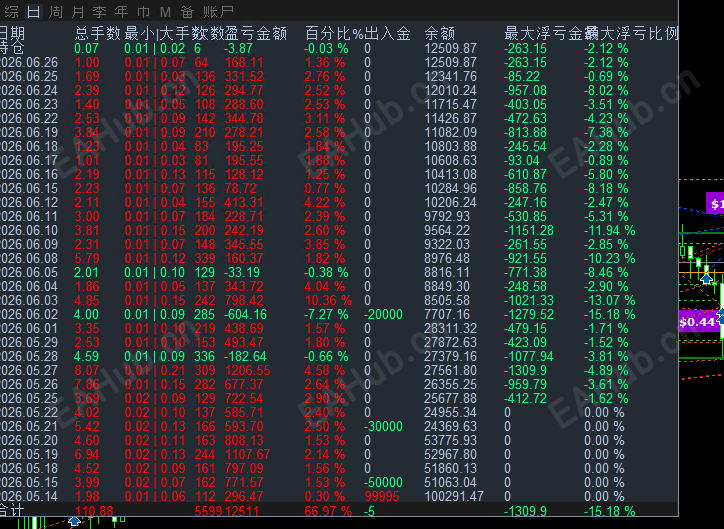Screen dimensions: 724x529
Task: Click blue up-arrow marker below orange chart line
Action: pyautogui.click(x=706, y=278)
